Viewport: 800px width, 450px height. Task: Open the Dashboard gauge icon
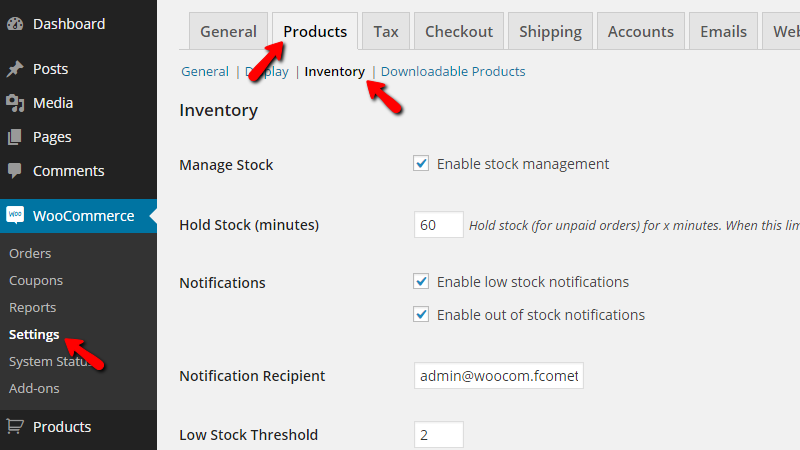(15, 24)
